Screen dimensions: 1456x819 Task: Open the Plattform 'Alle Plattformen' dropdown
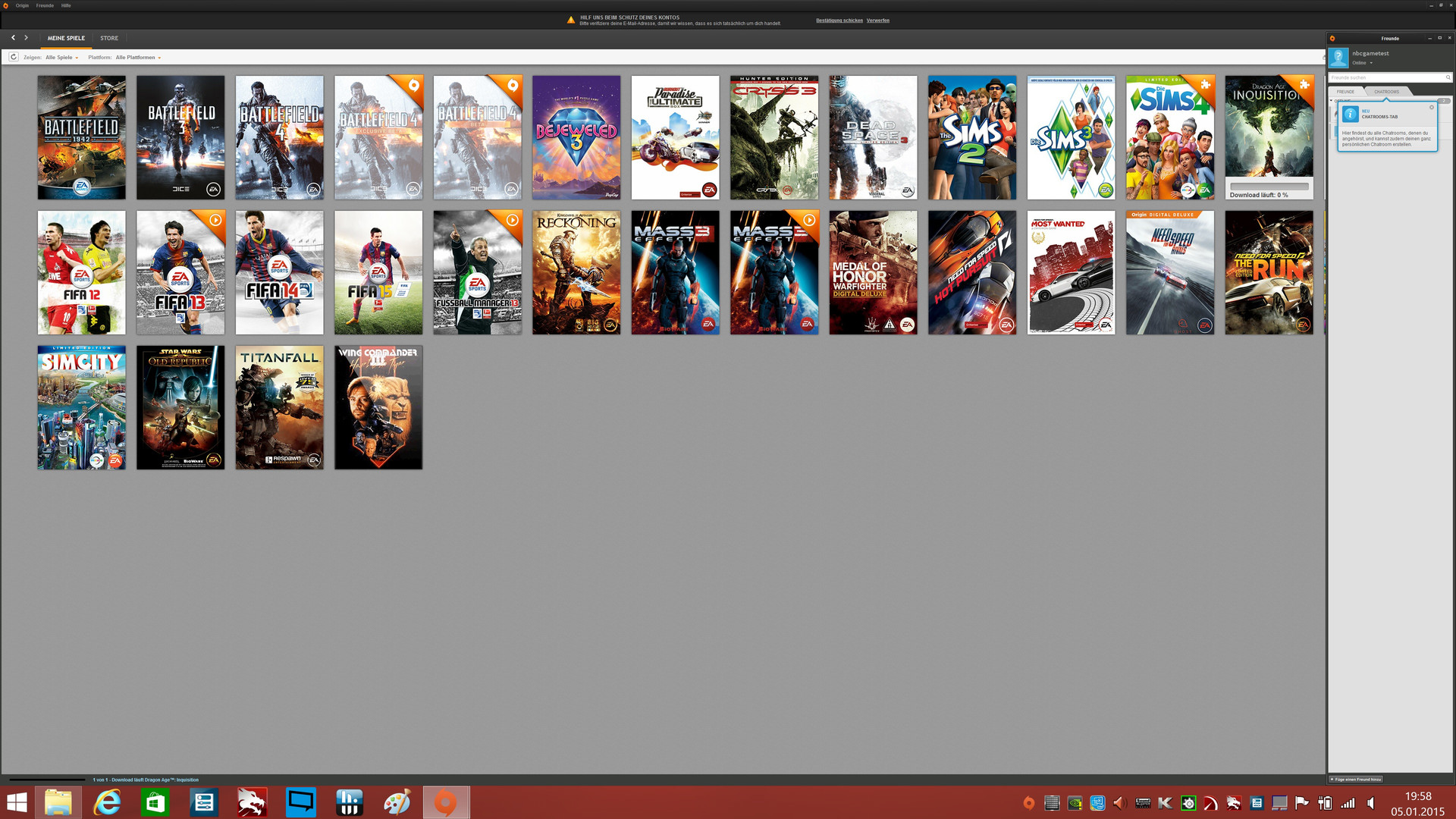(137, 58)
